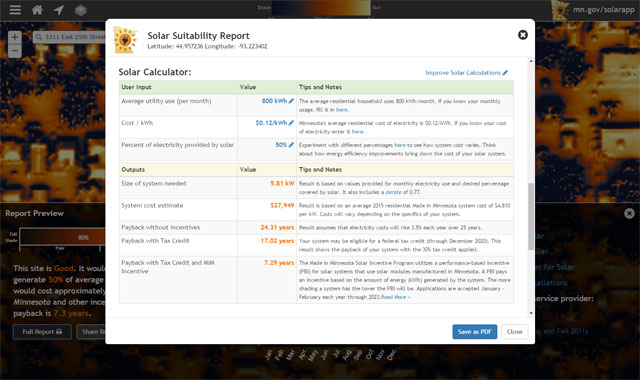Click the Full Report button
640x380 pixels.
[42, 332]
